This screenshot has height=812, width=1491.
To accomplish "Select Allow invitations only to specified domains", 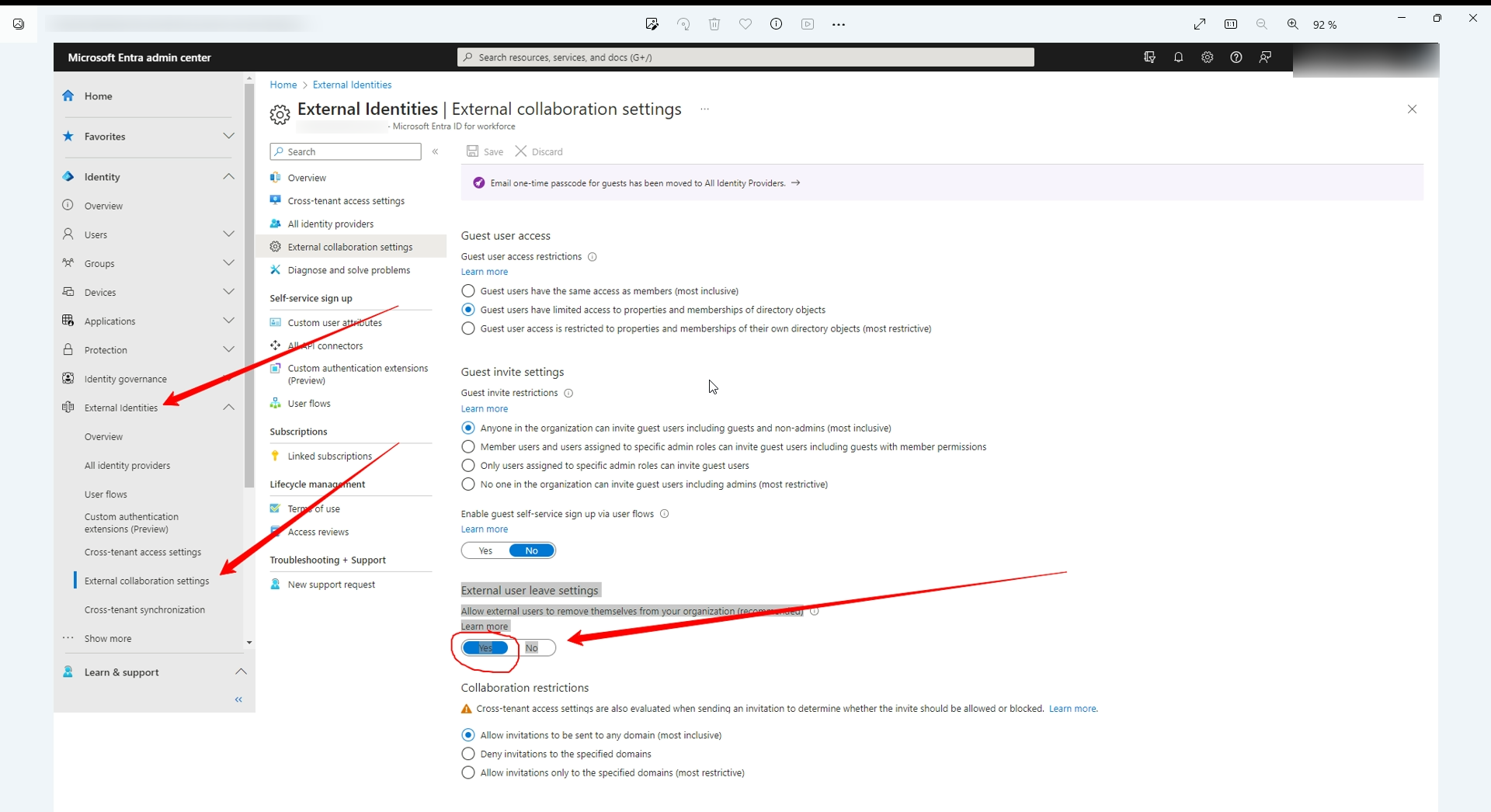I will point(468,772).
